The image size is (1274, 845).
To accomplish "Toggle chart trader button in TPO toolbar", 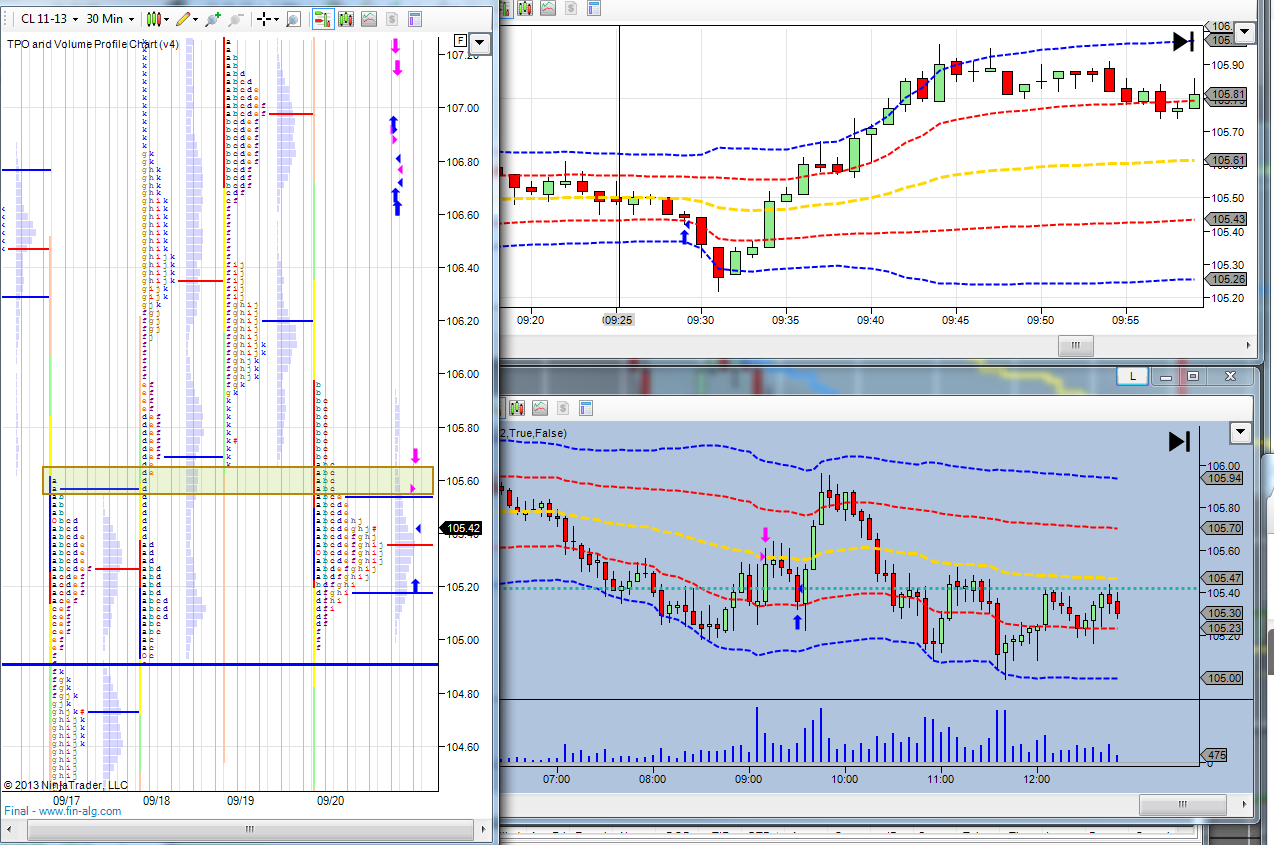I will coord(322,19).
